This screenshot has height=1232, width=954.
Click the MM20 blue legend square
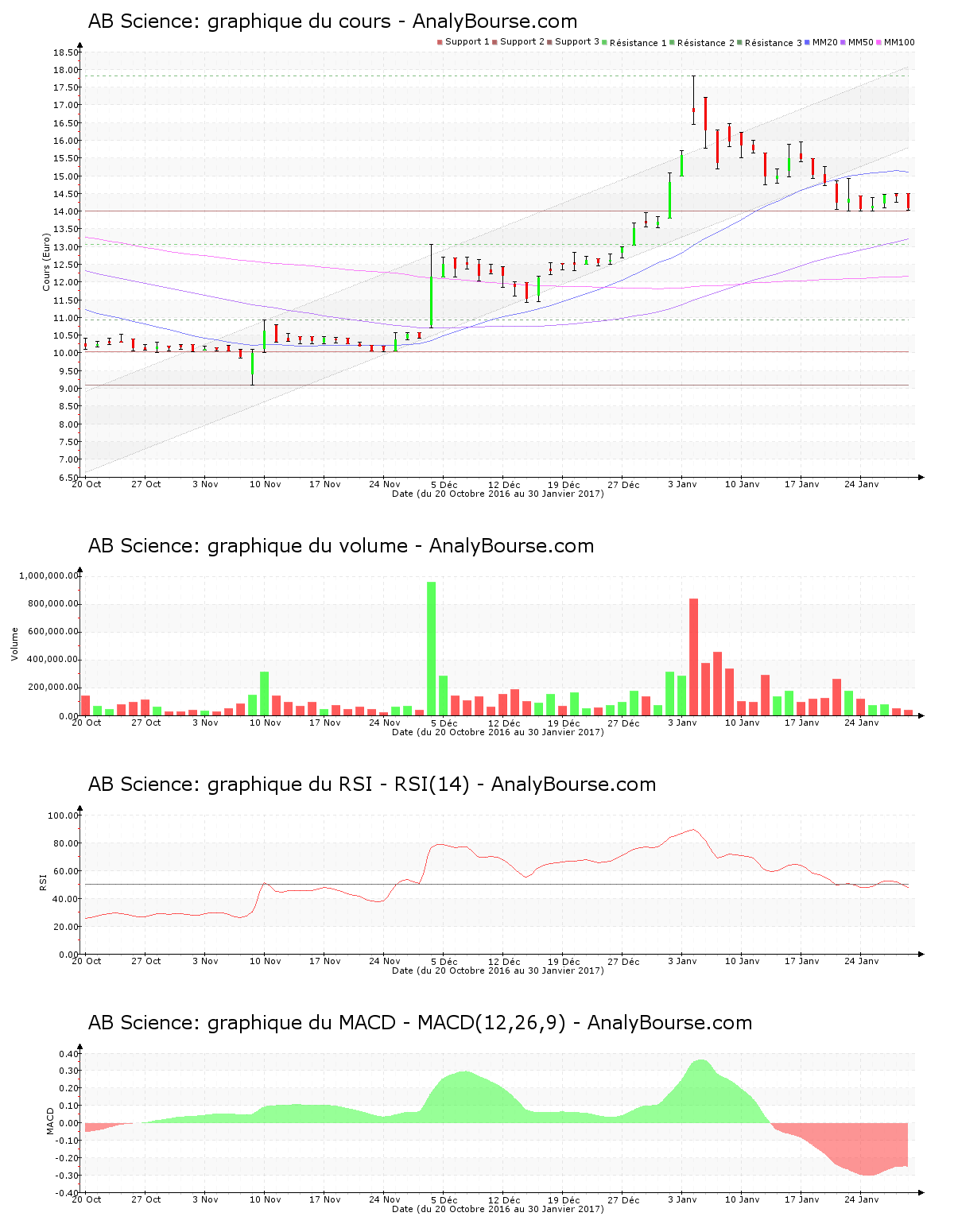click(x=808, y=42)
